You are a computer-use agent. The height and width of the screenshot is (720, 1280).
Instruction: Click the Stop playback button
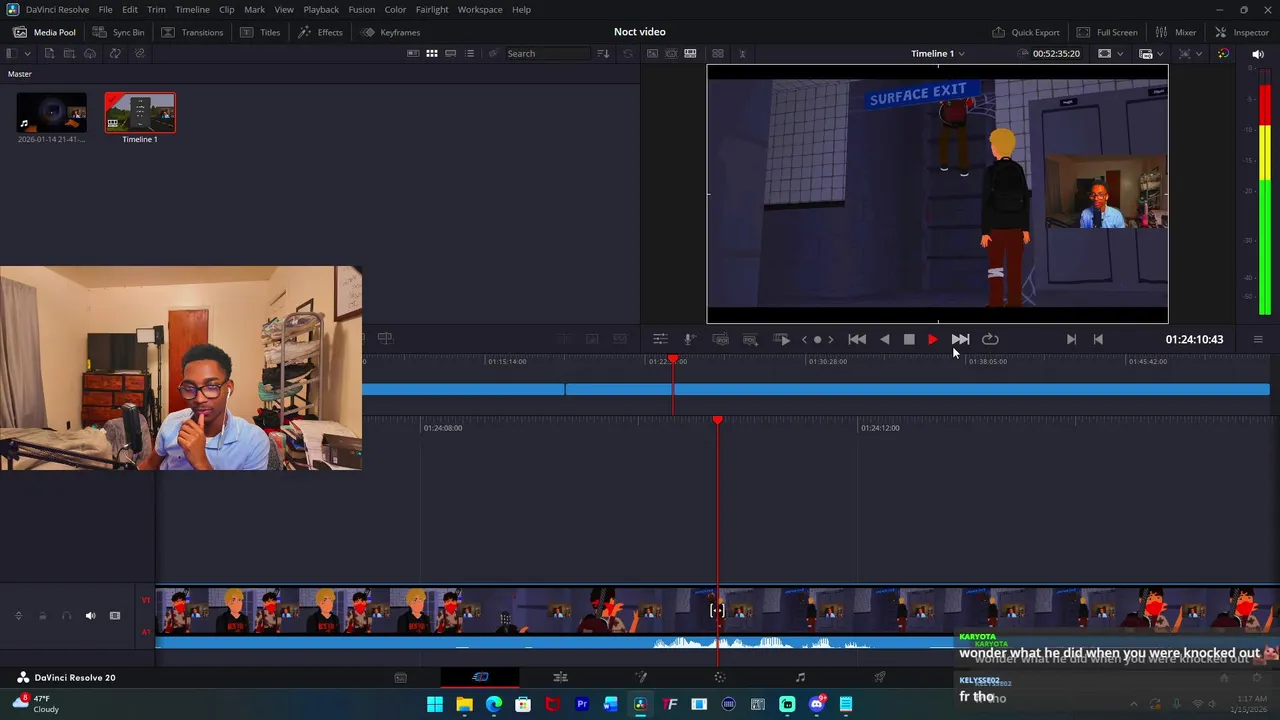tap(909, 339)
